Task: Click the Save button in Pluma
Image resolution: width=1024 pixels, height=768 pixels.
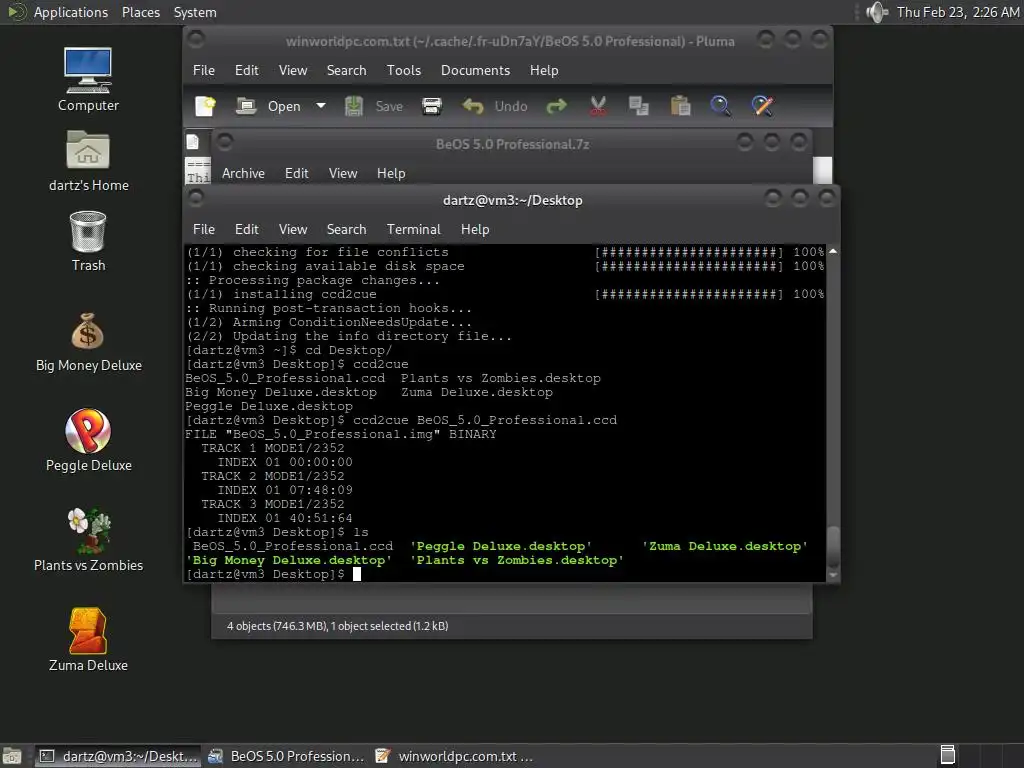Action: click(374, 106)
